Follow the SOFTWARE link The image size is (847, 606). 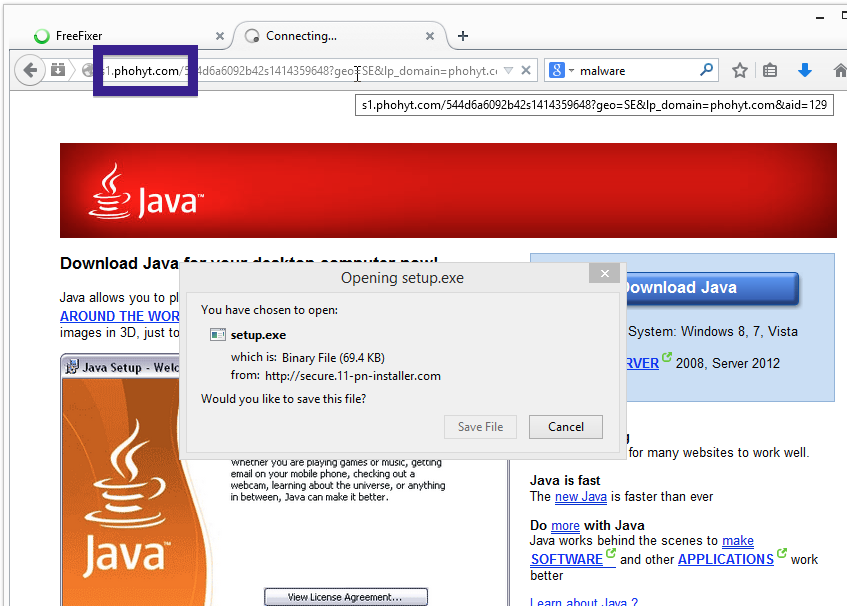click(x=567, y=559)
